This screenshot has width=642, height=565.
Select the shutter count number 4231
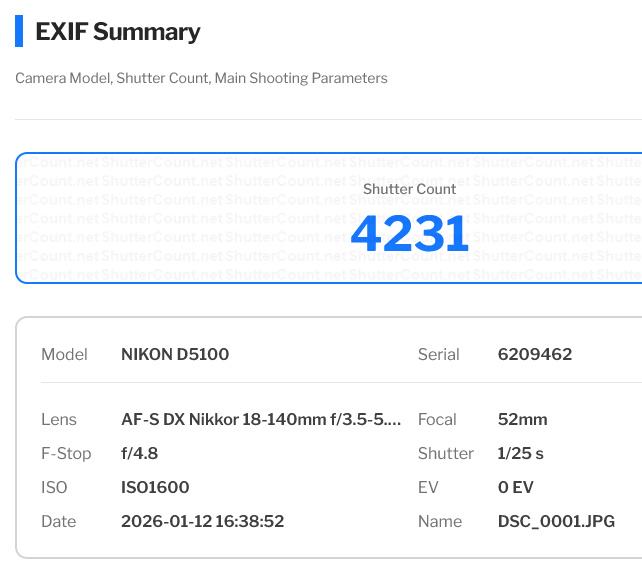click(409, 233)
